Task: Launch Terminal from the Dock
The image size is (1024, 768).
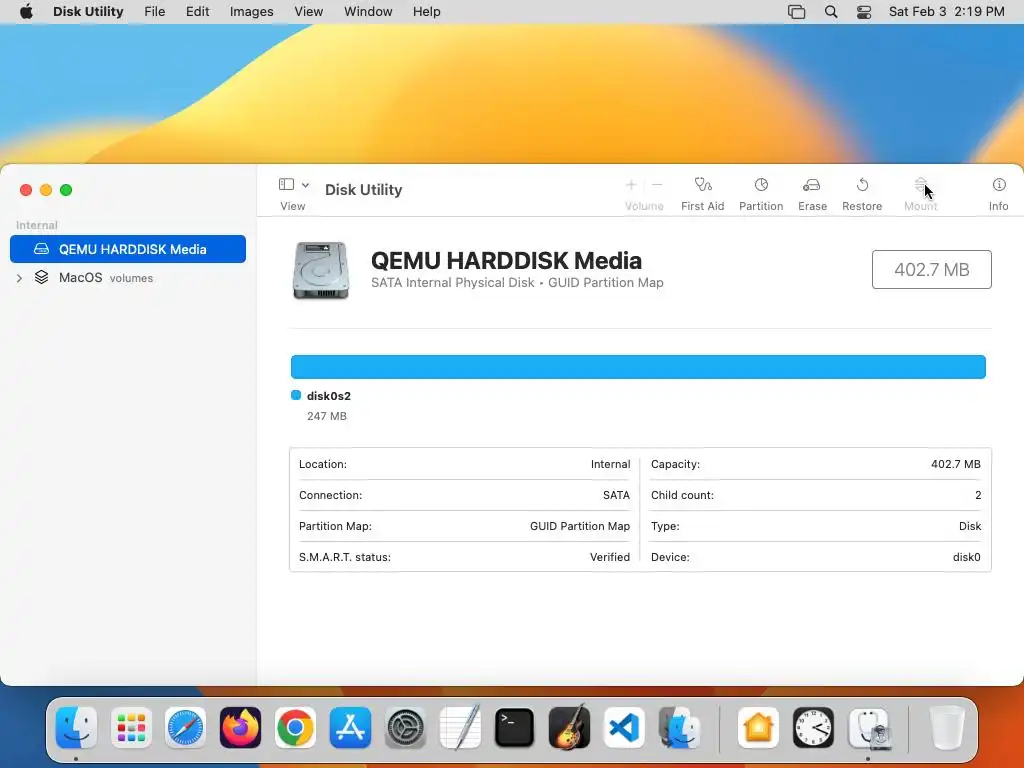Action: coord(515,727)
